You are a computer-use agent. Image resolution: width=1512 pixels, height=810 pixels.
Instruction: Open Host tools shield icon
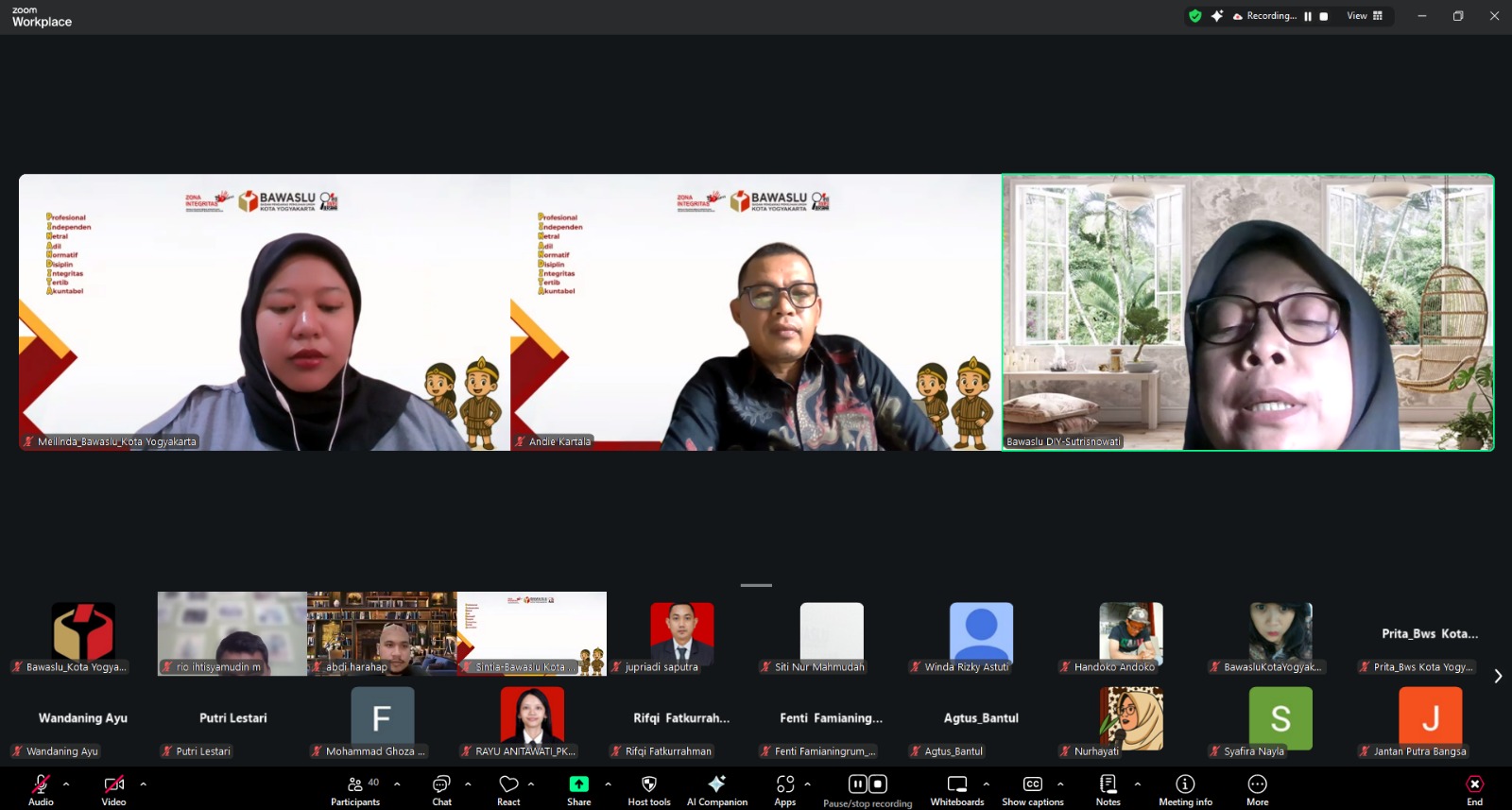click(648, 784)
